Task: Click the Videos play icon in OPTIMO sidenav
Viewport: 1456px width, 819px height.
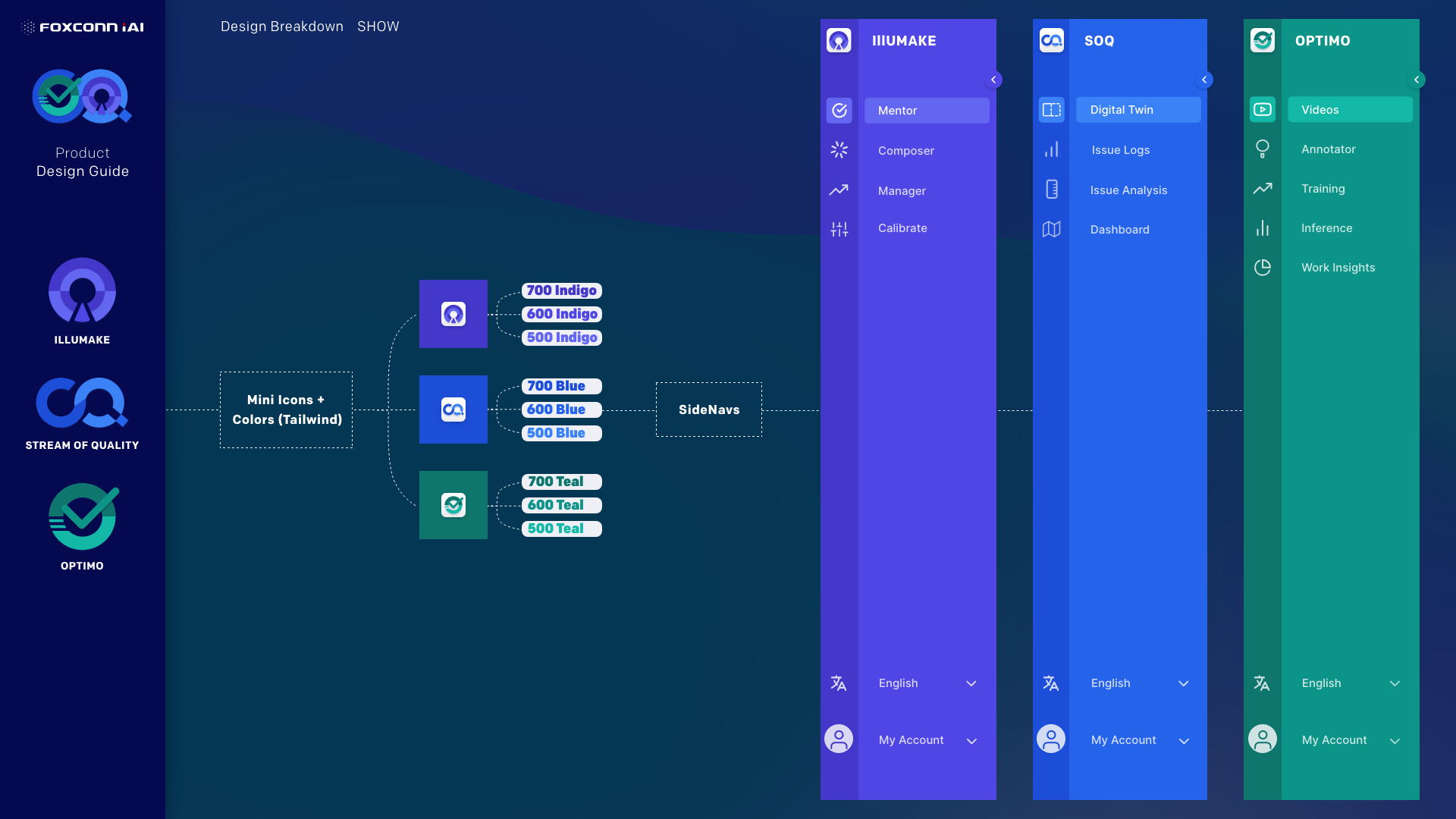Action: click(1263, 110)
